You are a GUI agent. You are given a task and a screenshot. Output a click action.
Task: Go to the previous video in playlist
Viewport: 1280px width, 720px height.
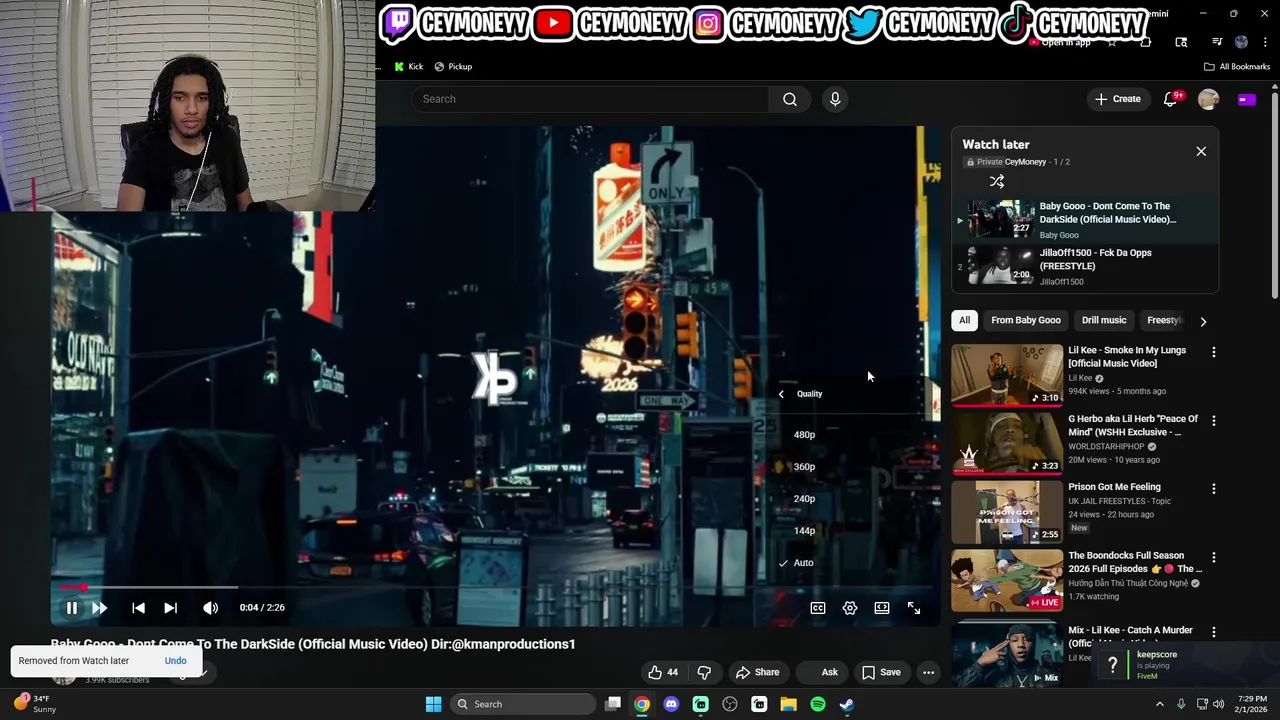(139, 608)
